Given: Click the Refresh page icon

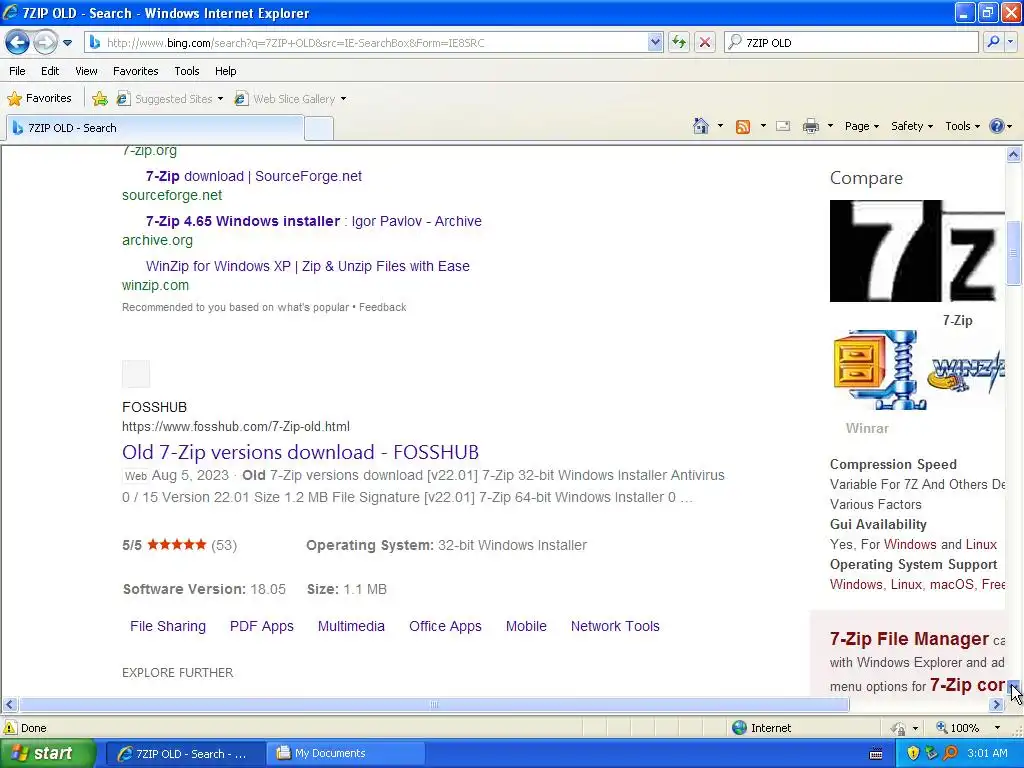Looking at the screenshot, I should (679, 42).
